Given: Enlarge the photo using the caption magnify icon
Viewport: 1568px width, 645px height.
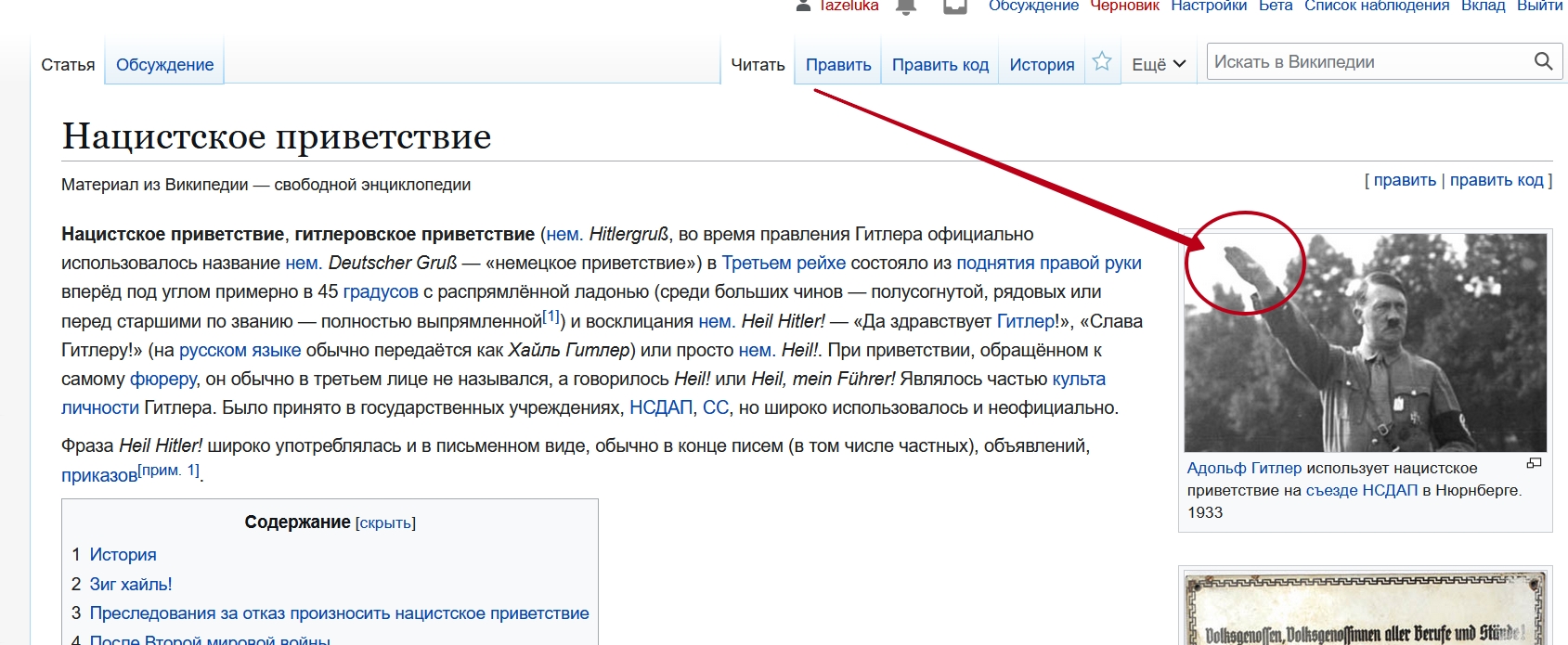Looking at the screenshot, I should (x=1534, y=463).
